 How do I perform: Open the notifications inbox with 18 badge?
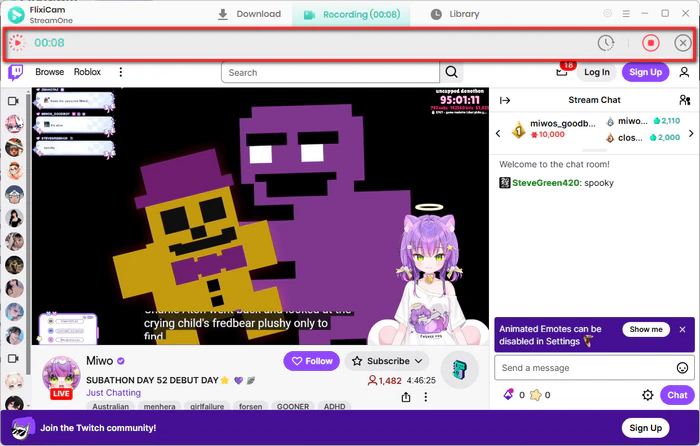[x=562, y=71]
